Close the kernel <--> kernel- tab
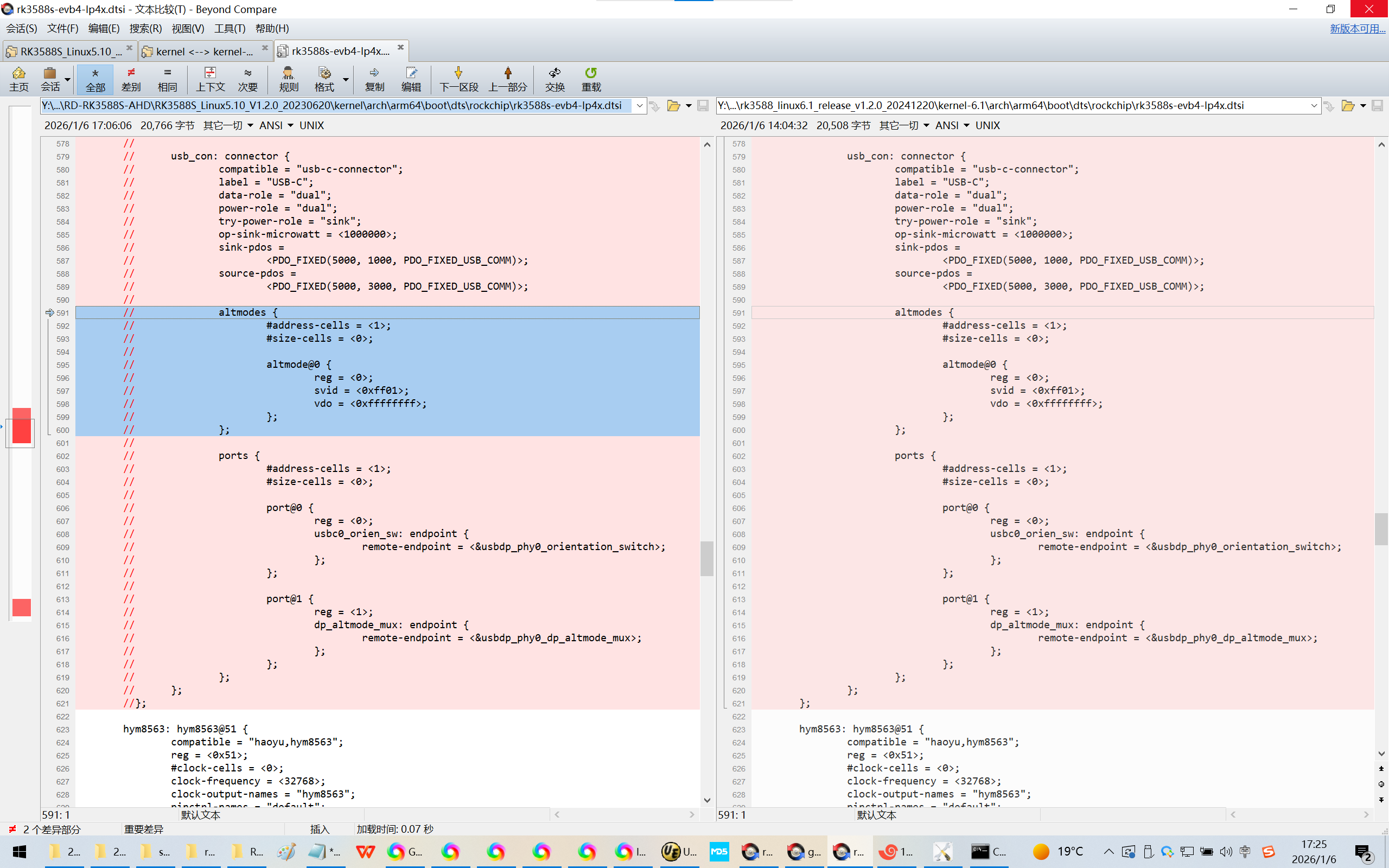 [265, 47]
